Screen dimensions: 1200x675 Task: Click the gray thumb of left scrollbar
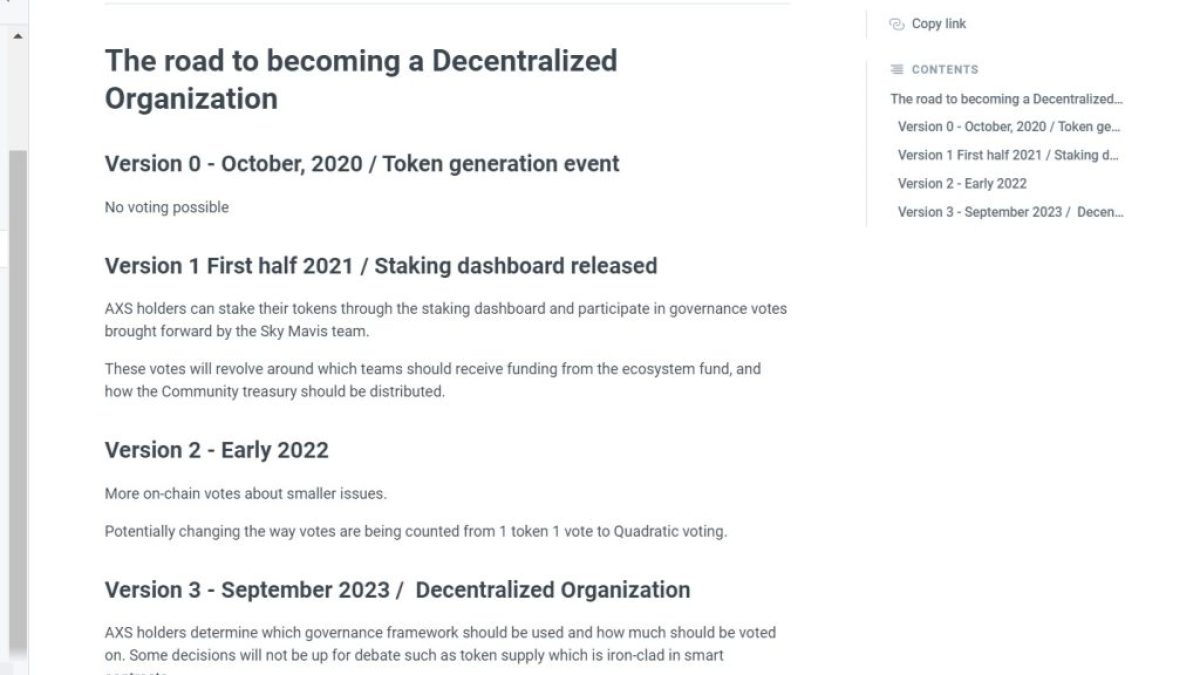18,400
